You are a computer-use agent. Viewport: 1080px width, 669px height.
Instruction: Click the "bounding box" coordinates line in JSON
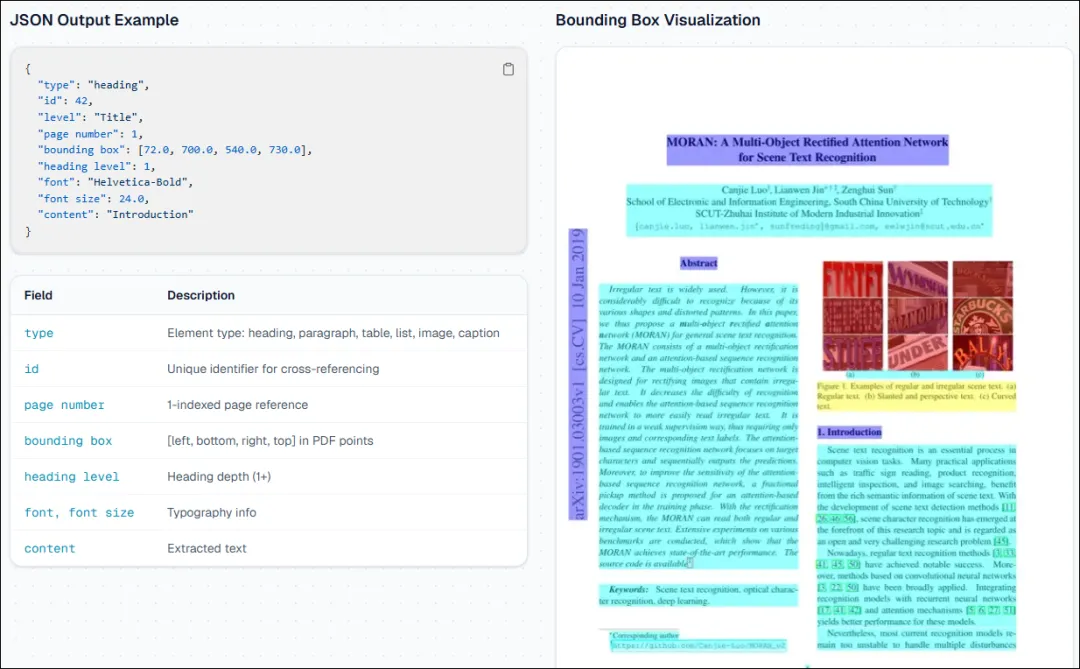(x=175, y=150)
